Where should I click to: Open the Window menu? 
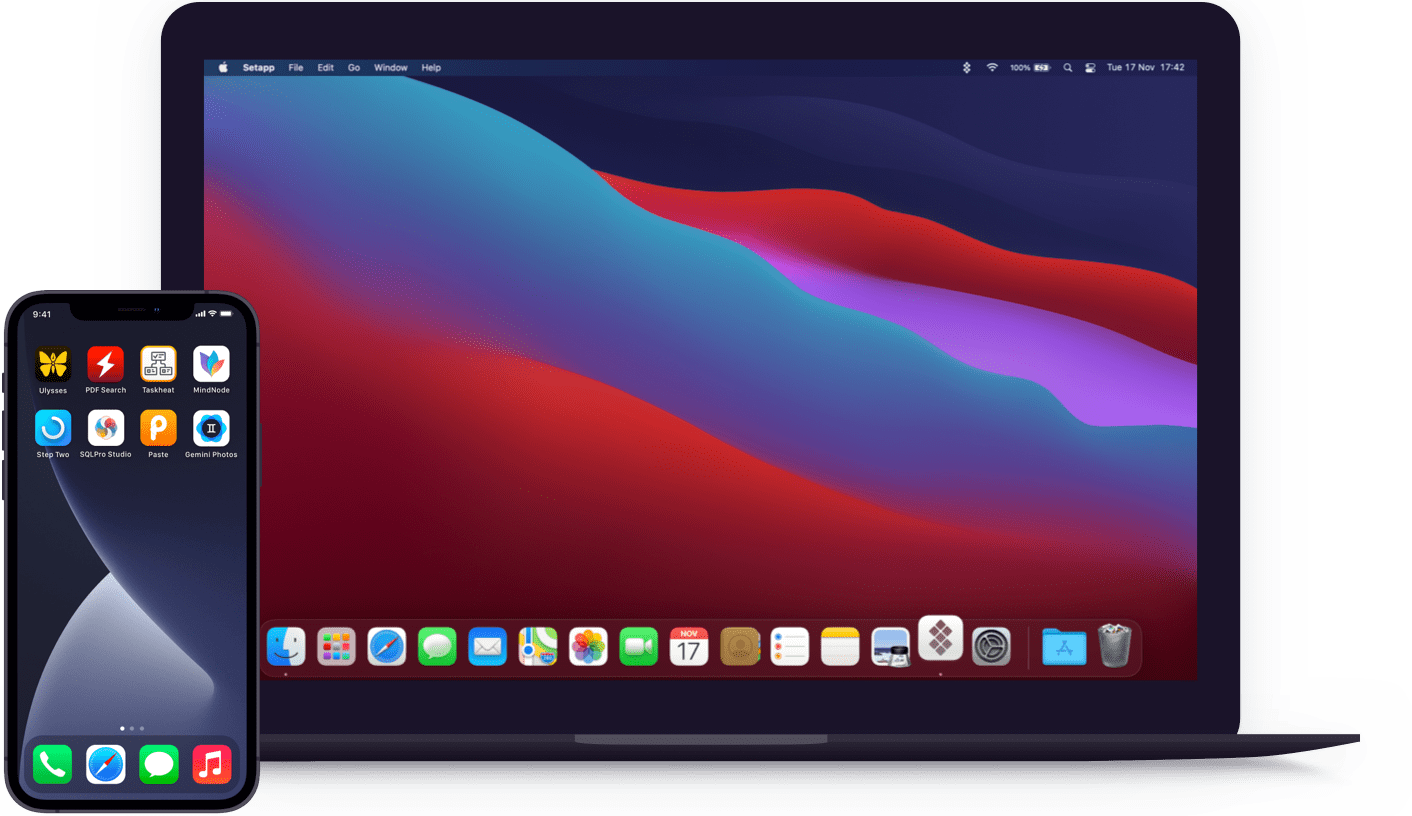pos(390,67)
